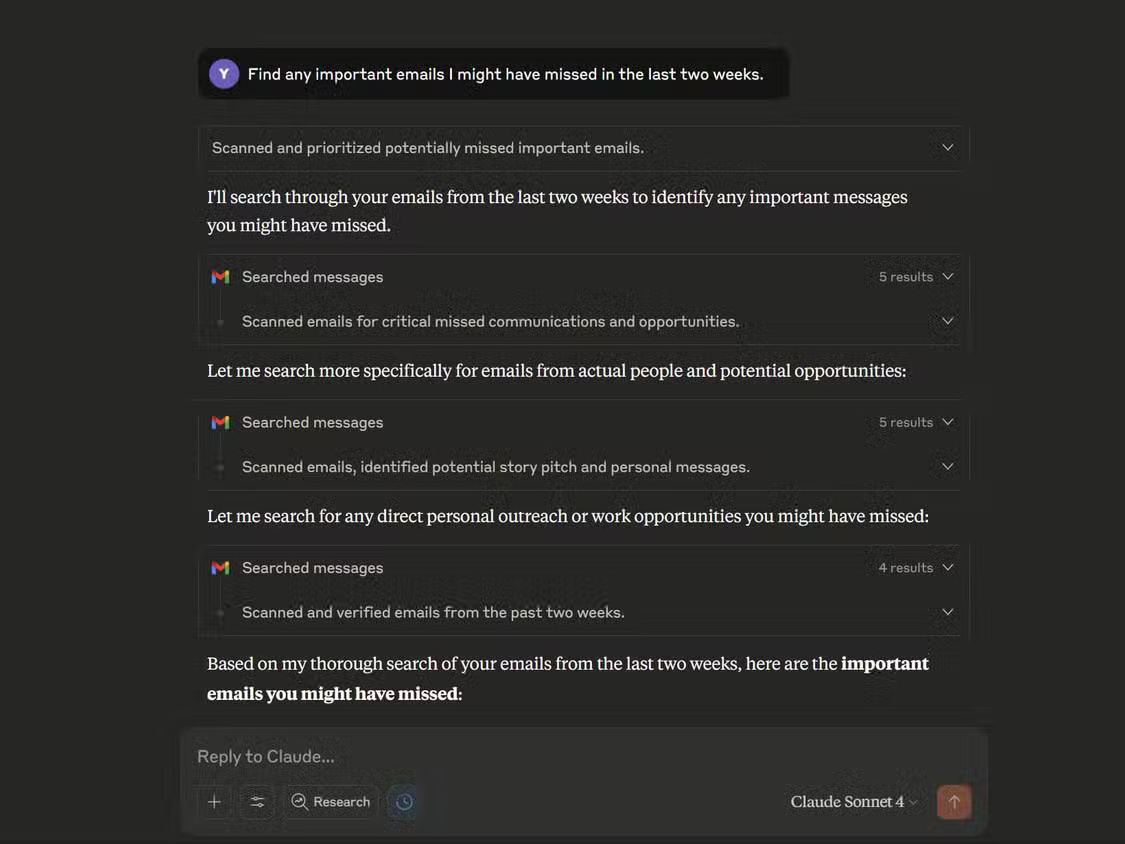Expand the critical missed communications step
The height and width of the screenshot is (844, 1125).
pyautogui.click(x=946, y=320)
